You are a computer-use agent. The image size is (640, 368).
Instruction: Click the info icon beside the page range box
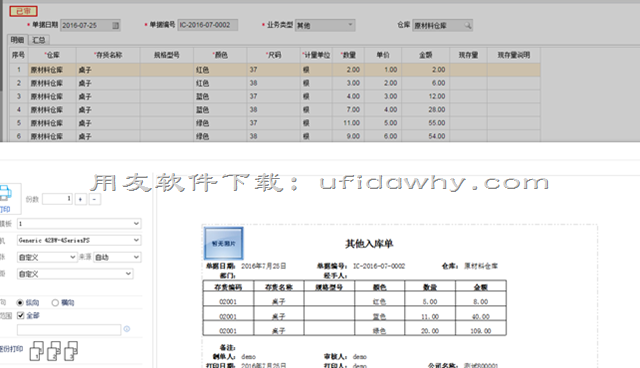coord(127,329)
